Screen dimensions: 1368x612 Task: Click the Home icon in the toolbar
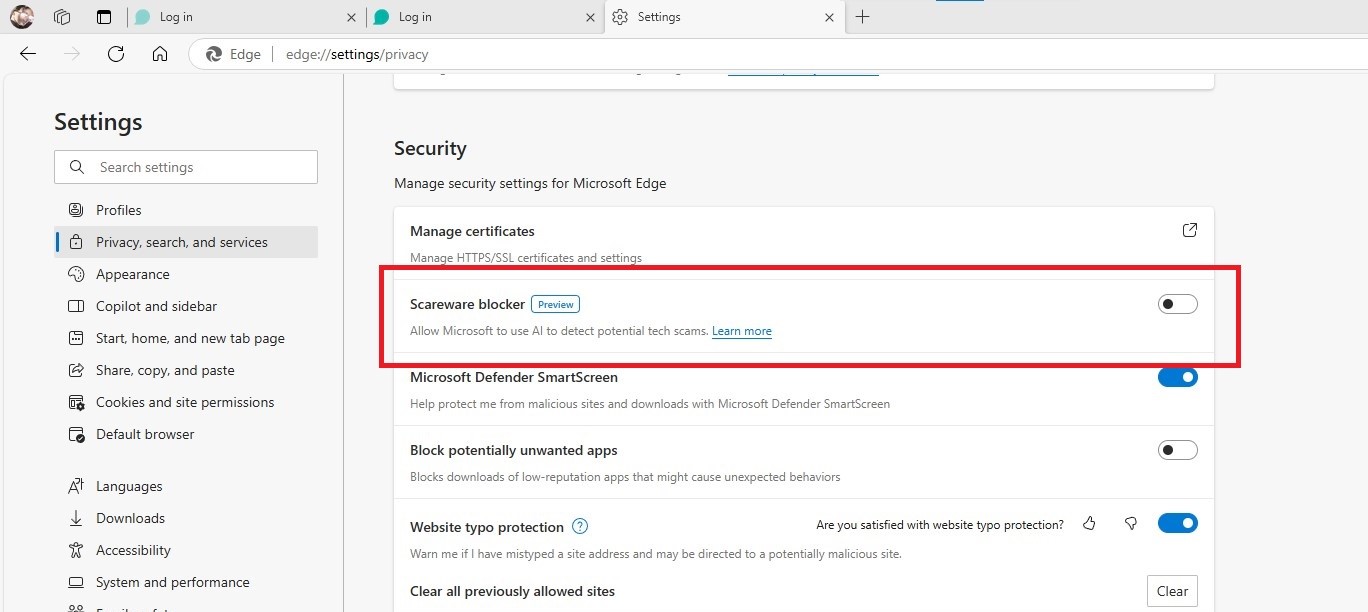click(159, 54)
